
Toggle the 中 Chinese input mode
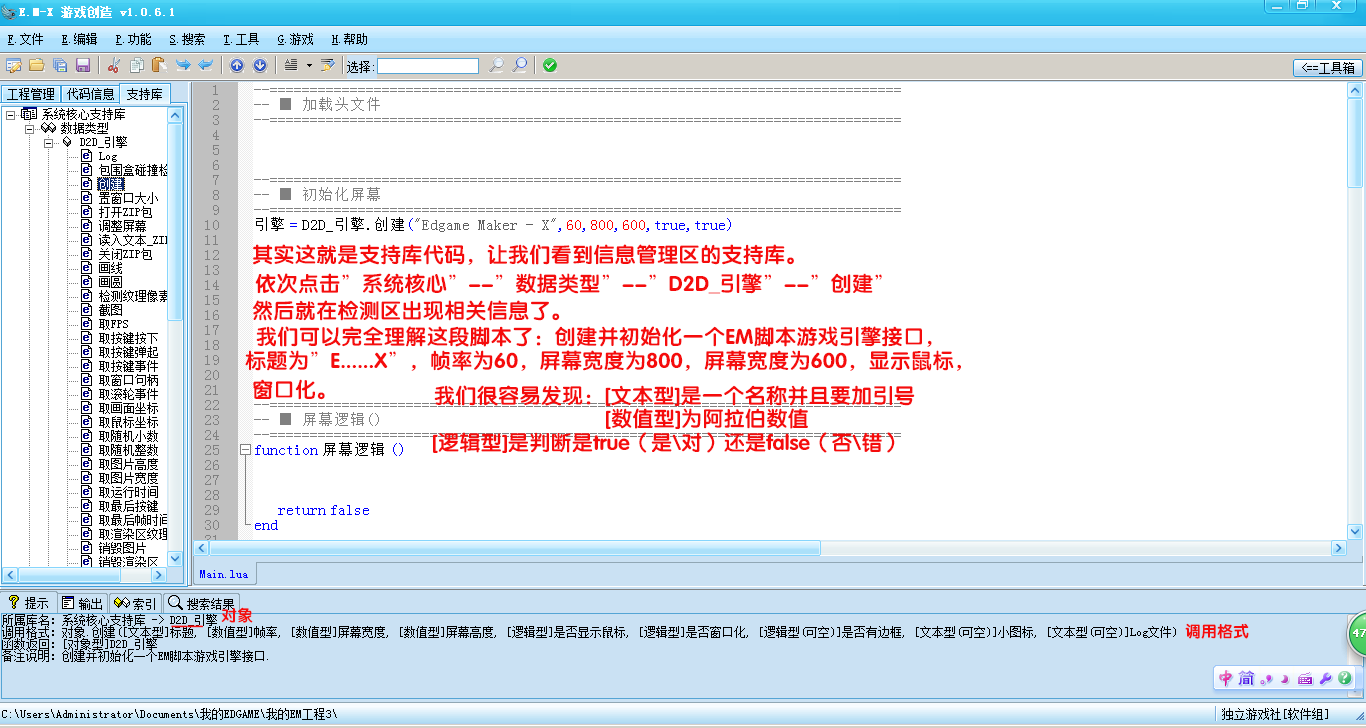coord(1226,679)
